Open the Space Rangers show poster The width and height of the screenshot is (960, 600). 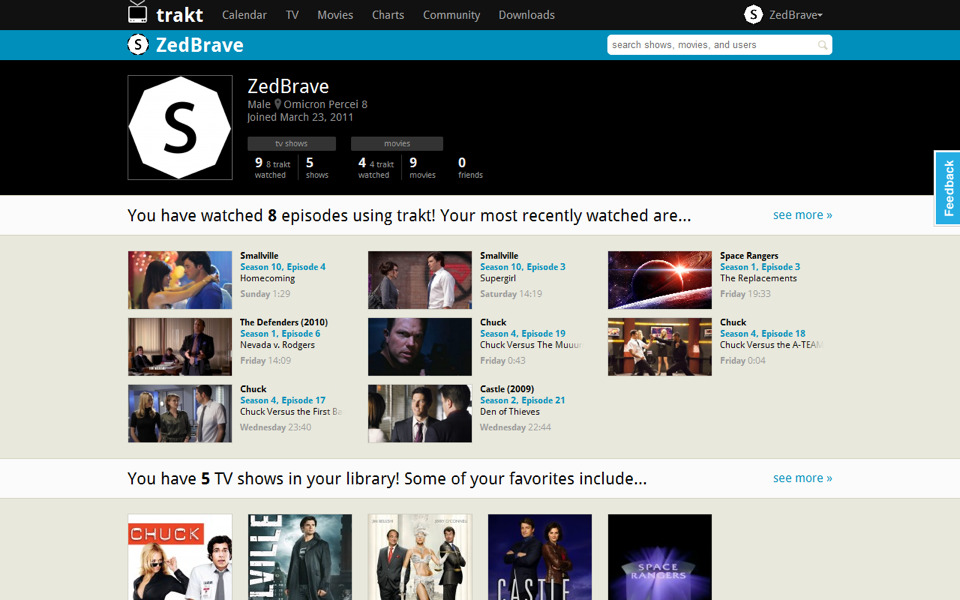tap(660, 557)
